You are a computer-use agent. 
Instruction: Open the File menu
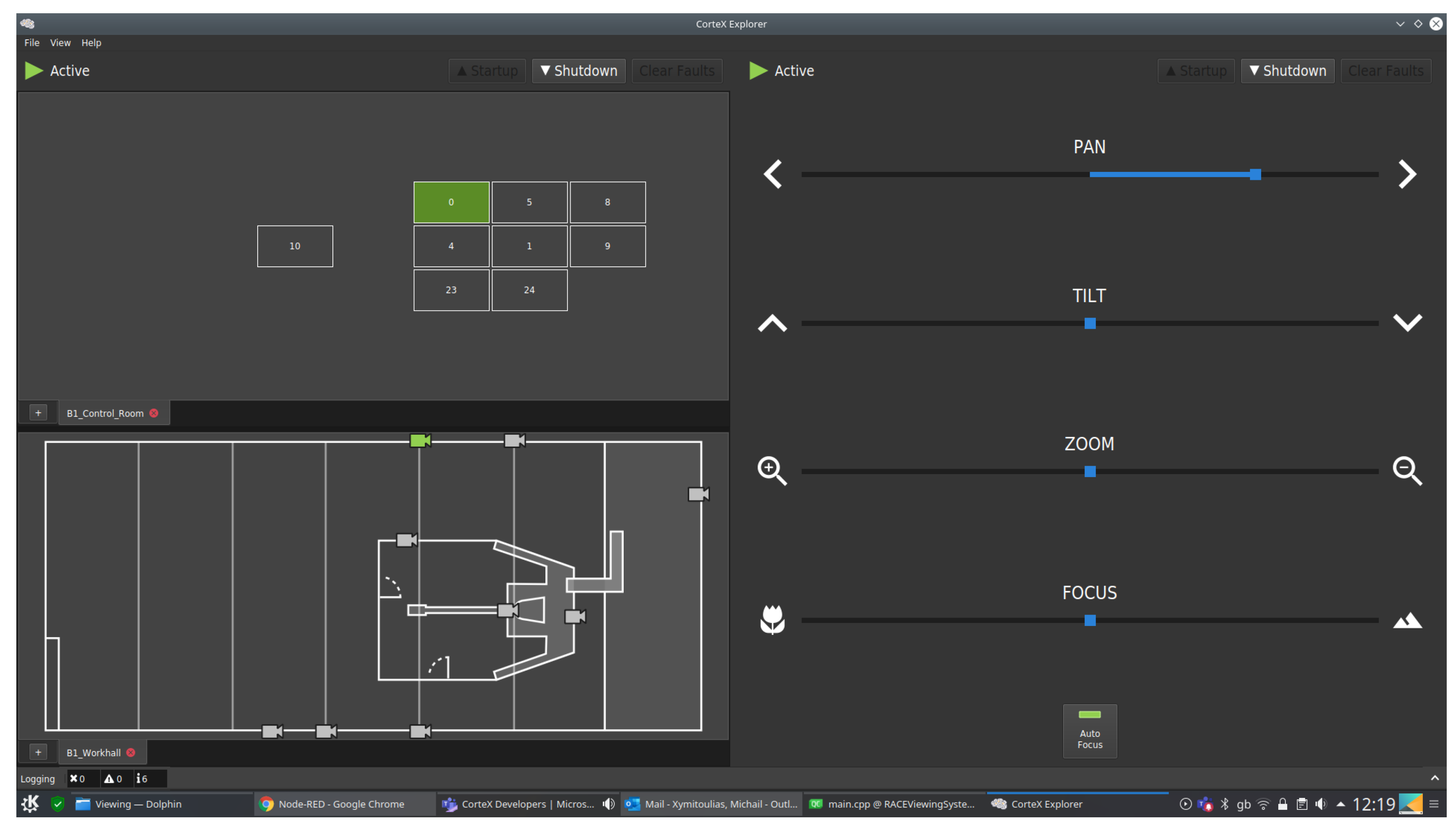click(31, 43)
